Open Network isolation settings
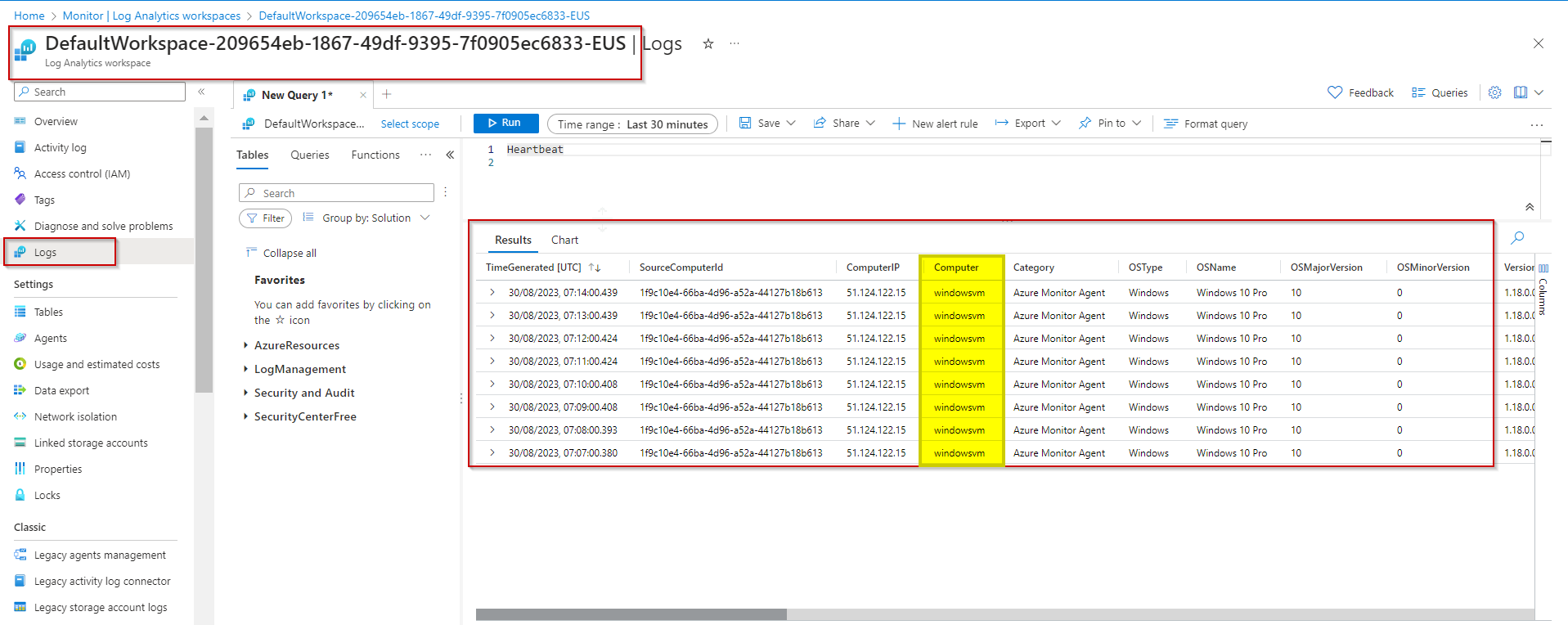Viewport: 1568px width, 625px height. pos(75,416)
